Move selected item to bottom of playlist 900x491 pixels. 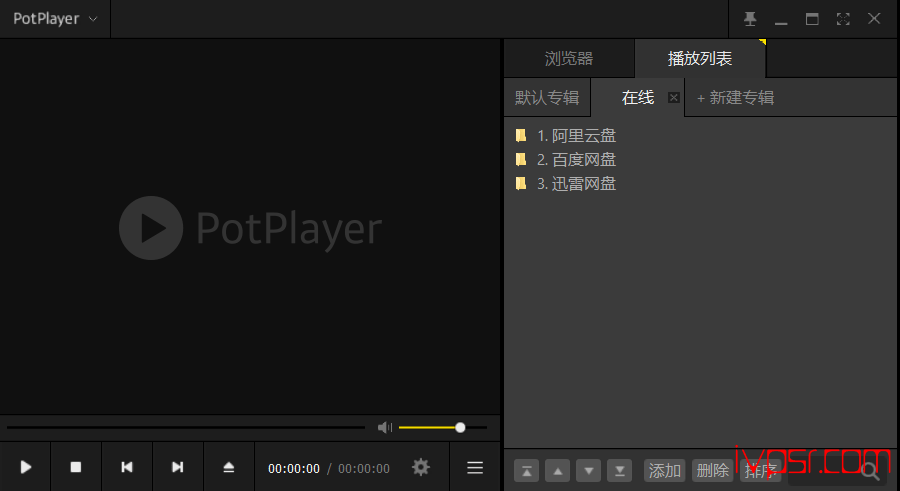click(619, 471)
